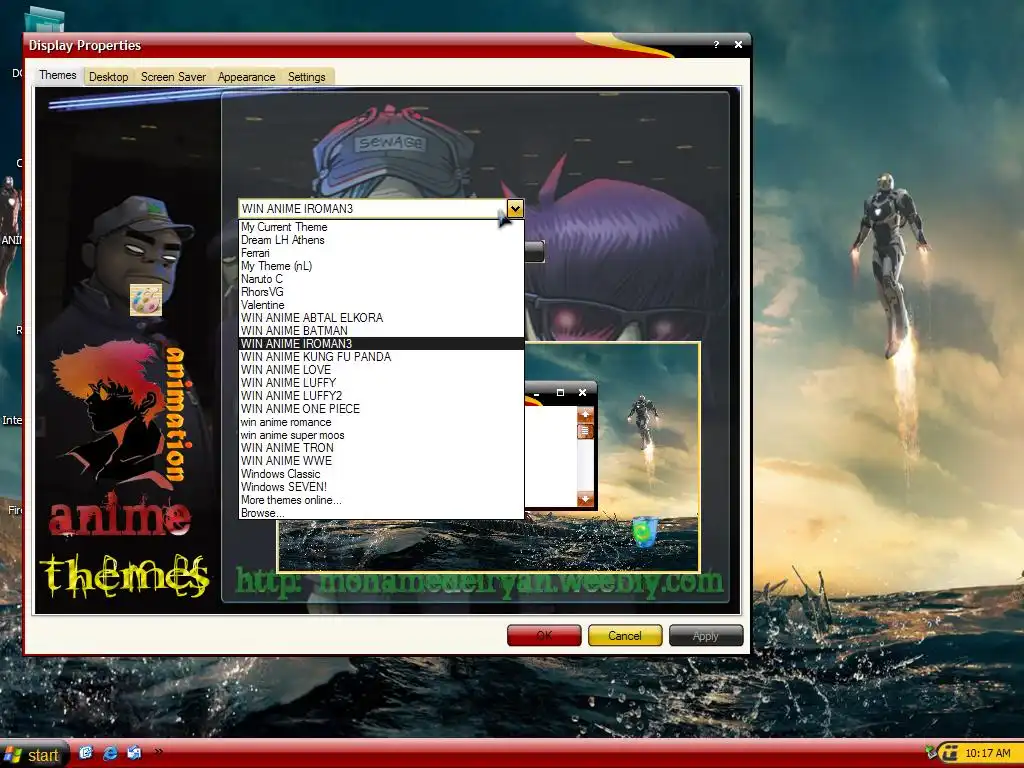Choose Windows Classic theme
The height and width of the screenshot is (768, 1024).
381,473
